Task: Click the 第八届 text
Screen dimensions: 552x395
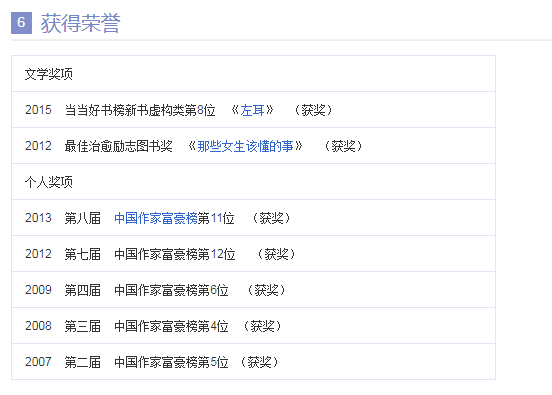Action: (83, 218)
